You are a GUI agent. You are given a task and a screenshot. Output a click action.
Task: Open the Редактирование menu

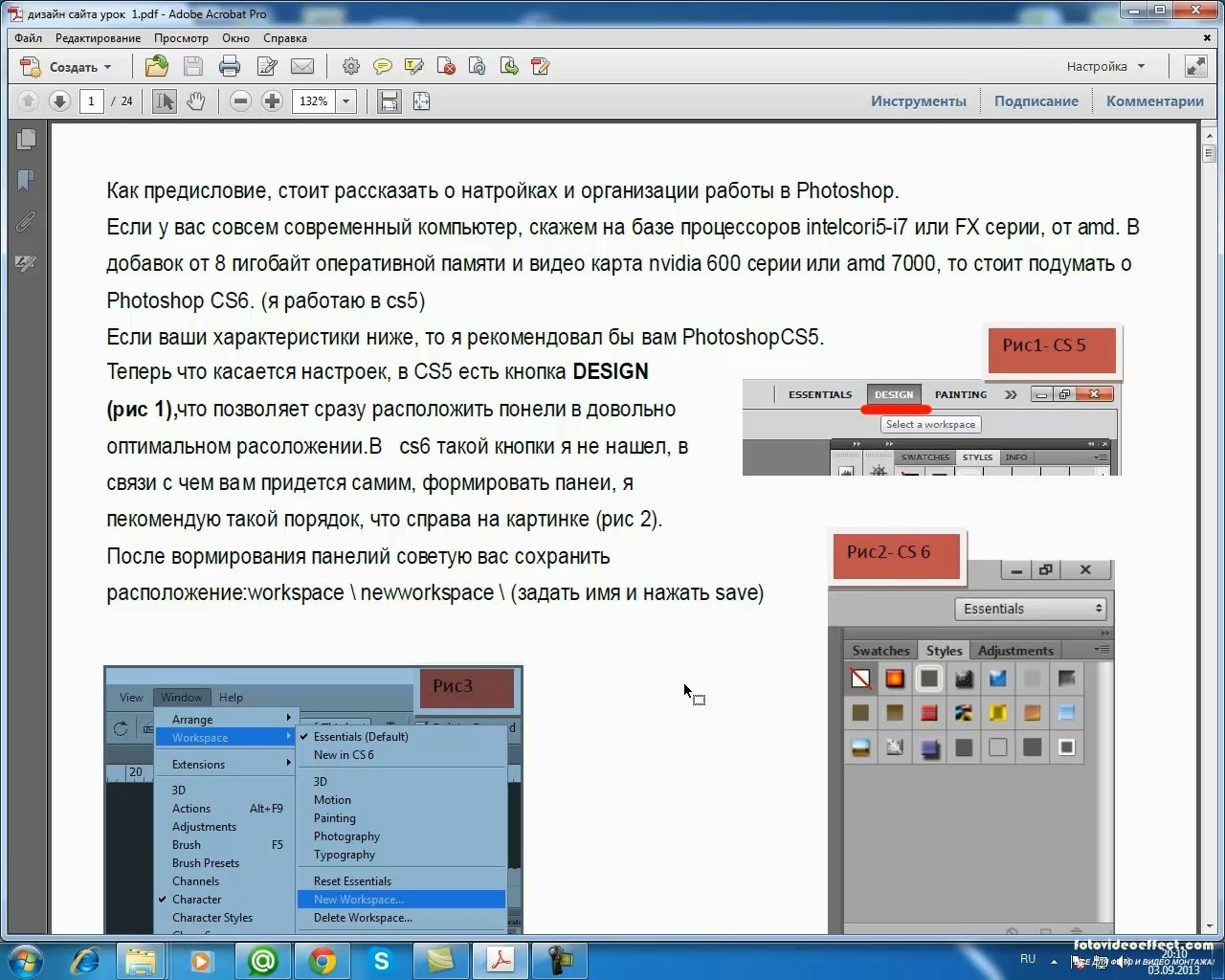(x=98, y=38)
